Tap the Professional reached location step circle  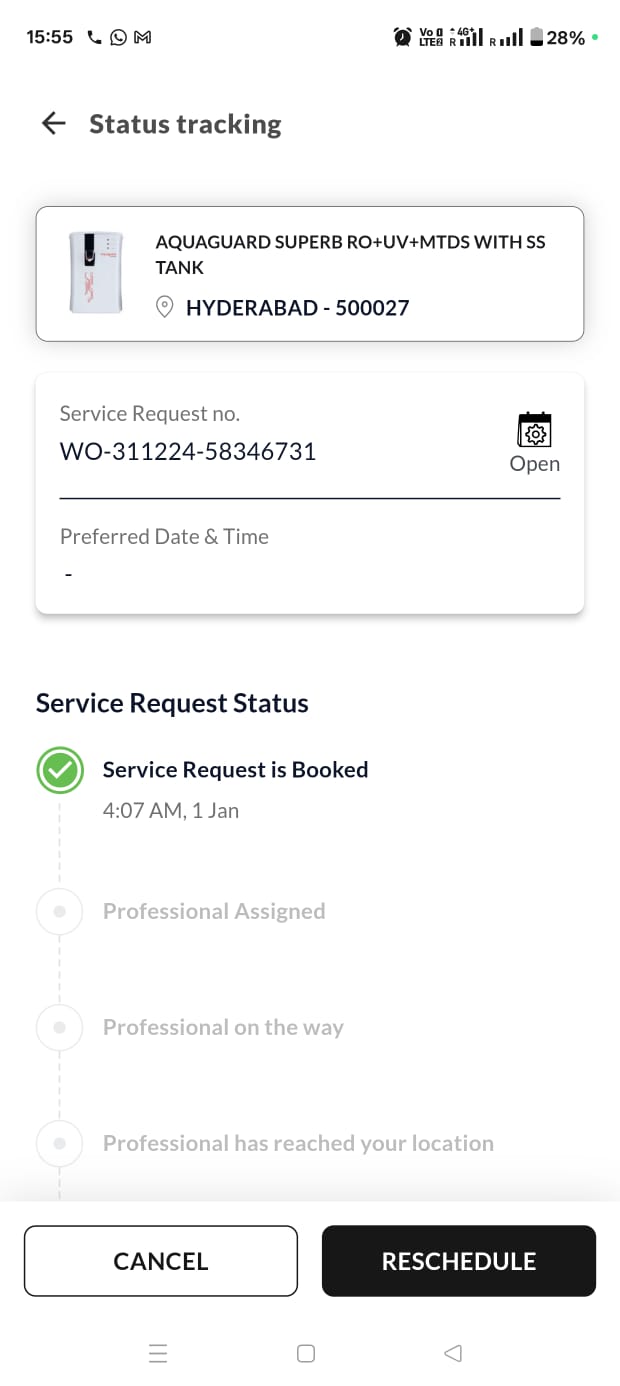pos(60,1143)
